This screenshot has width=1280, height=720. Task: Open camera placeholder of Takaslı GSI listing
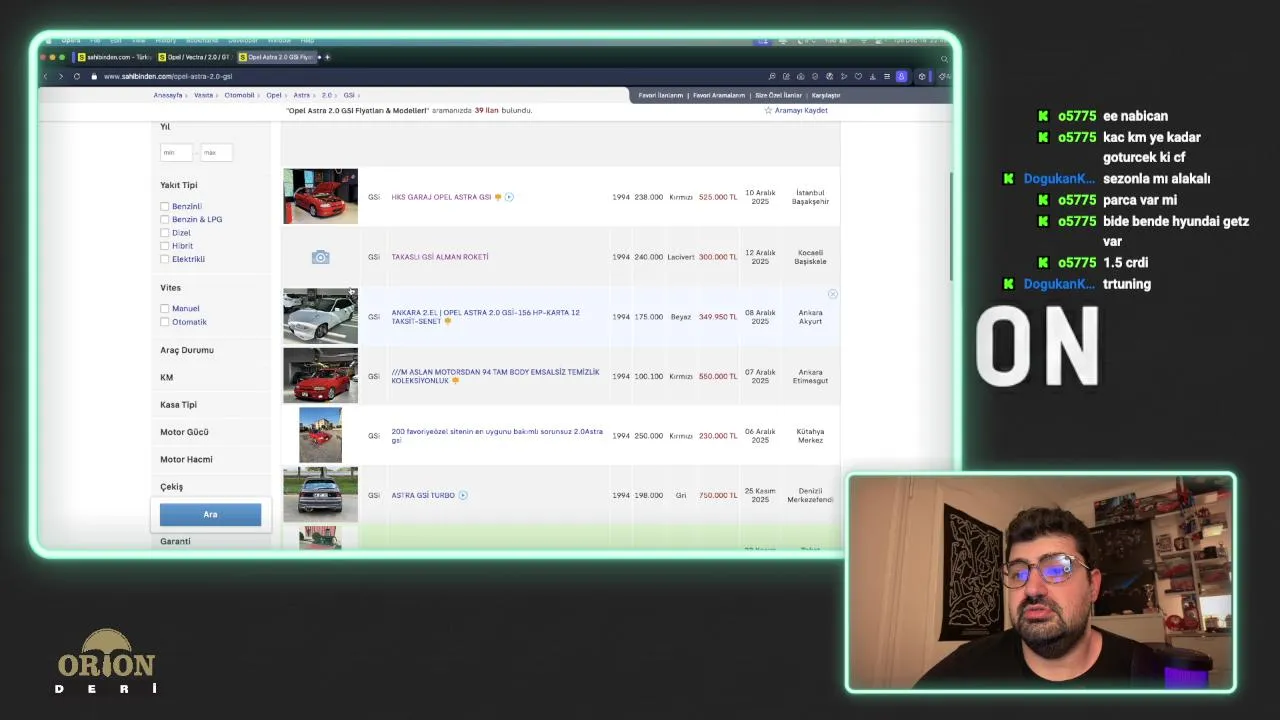point(320,257)
